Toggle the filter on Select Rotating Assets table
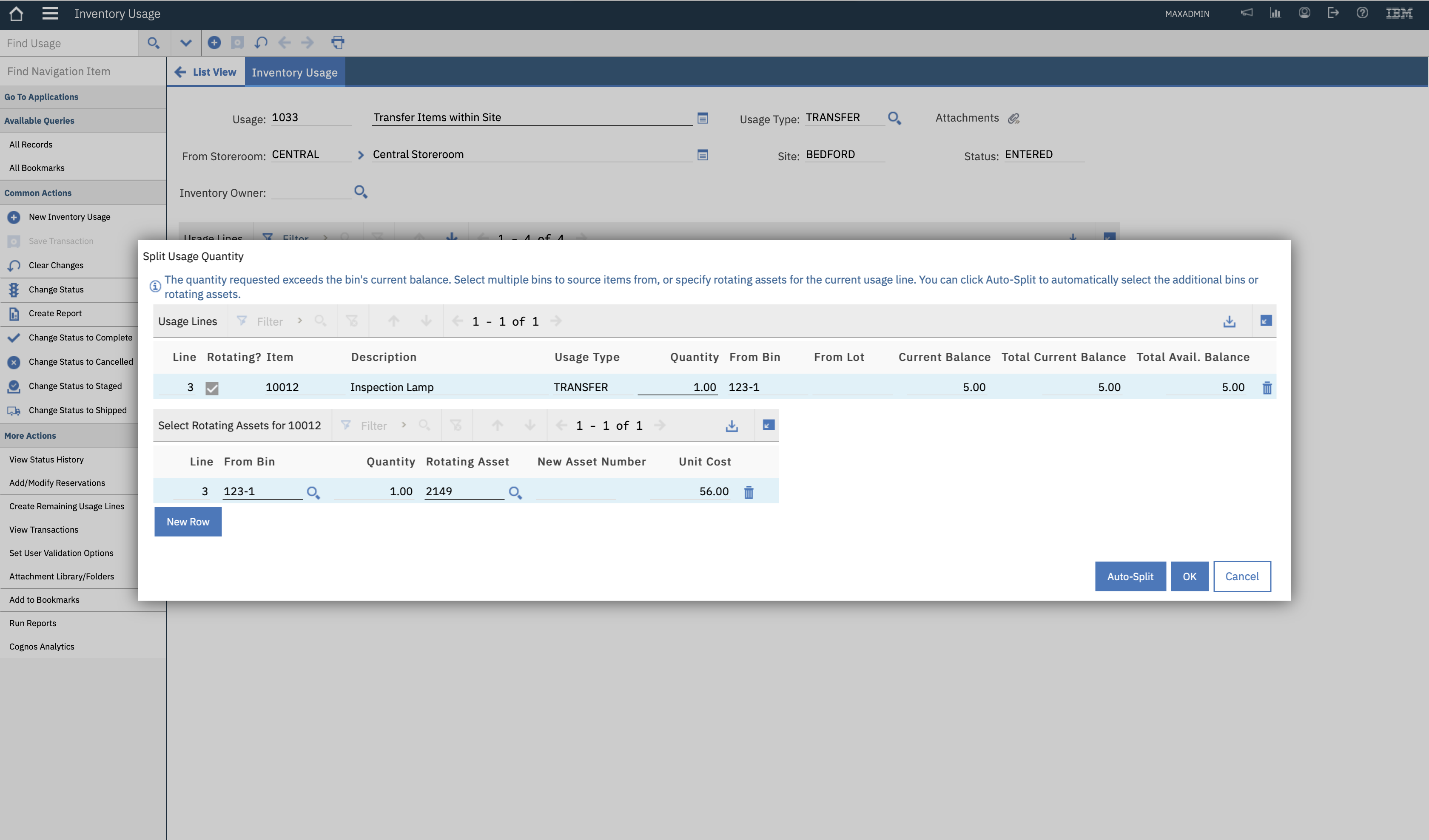The width and height of the screenshot is (1429, 840). click(x=346, y=425)
